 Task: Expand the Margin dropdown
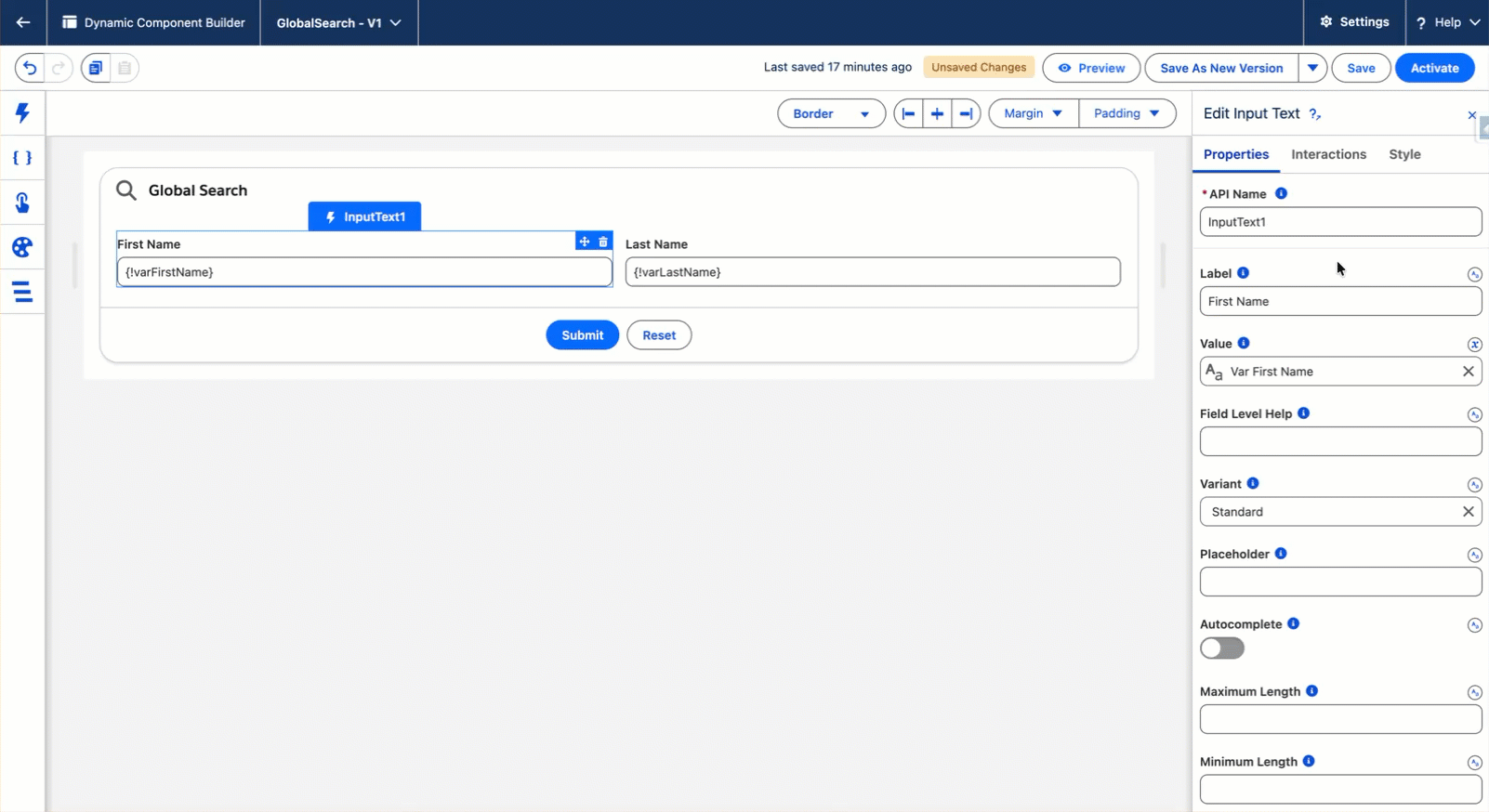1033,113
